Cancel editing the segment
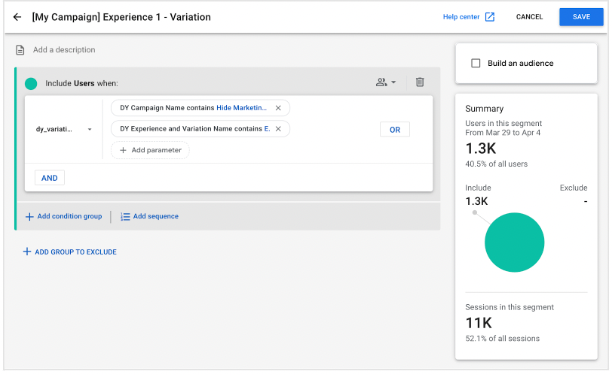 click(x=529, y=17)
